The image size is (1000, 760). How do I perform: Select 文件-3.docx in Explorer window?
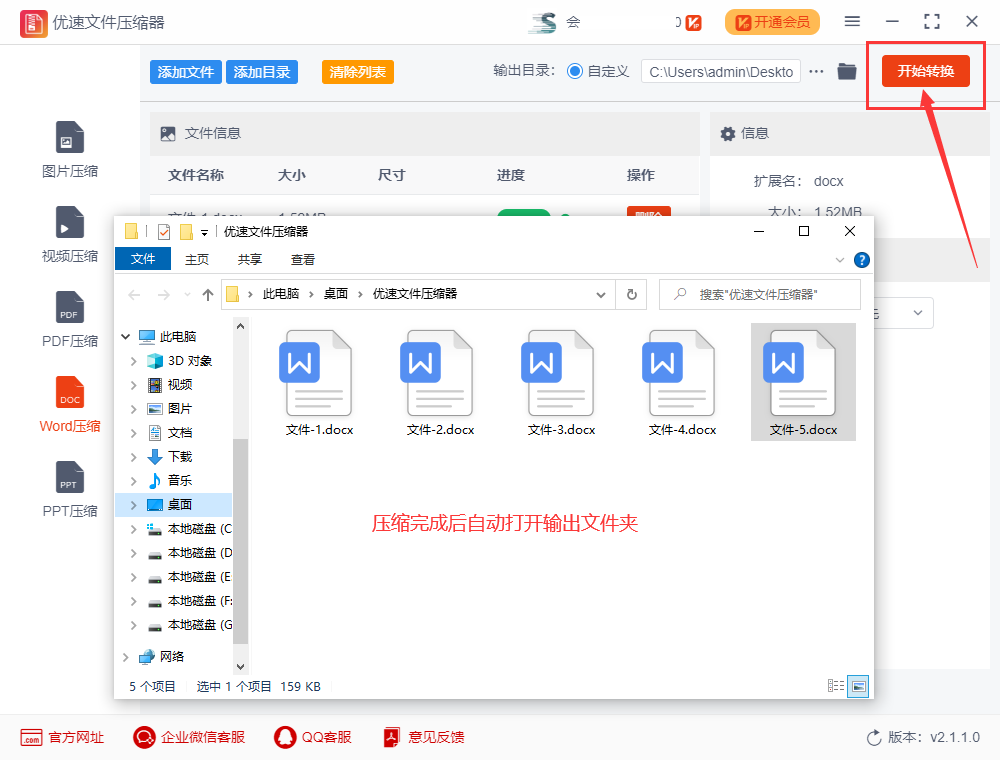(x=561, y=383)
